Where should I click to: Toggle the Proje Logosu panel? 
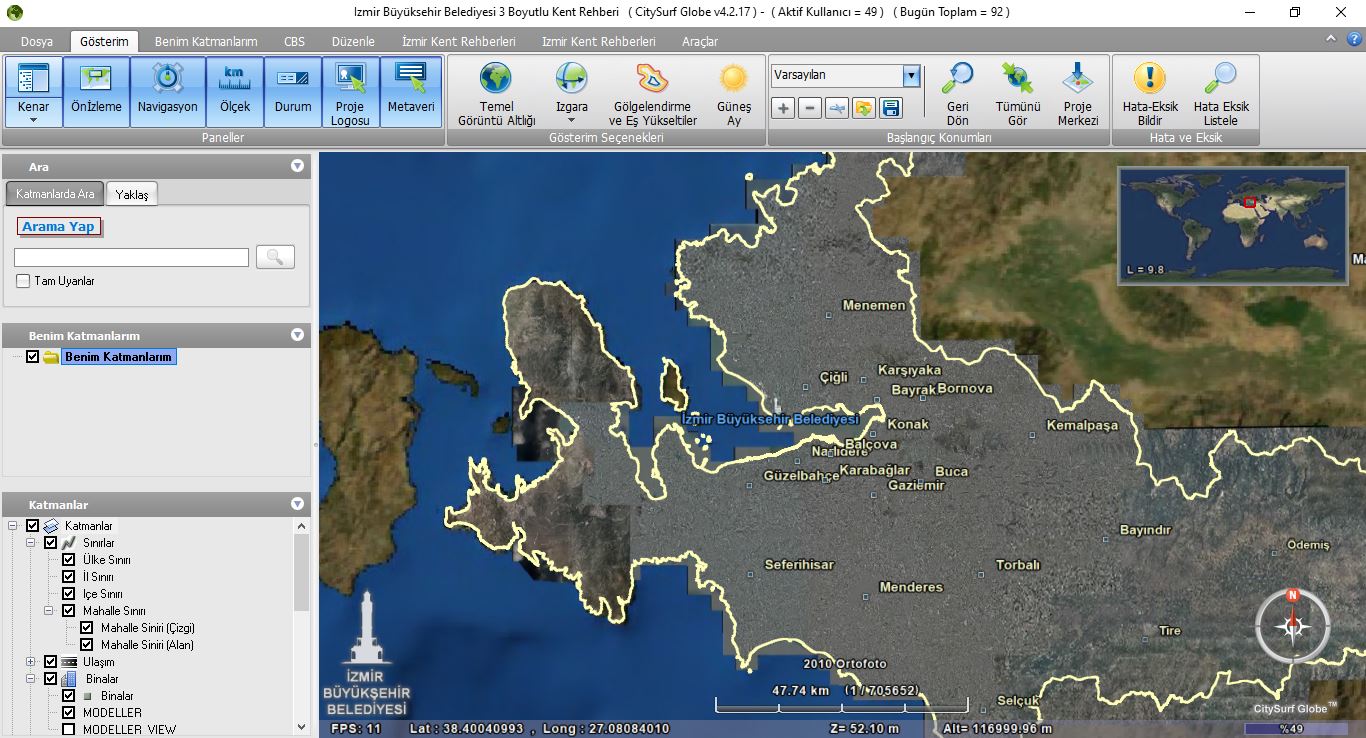click(351, 92)
